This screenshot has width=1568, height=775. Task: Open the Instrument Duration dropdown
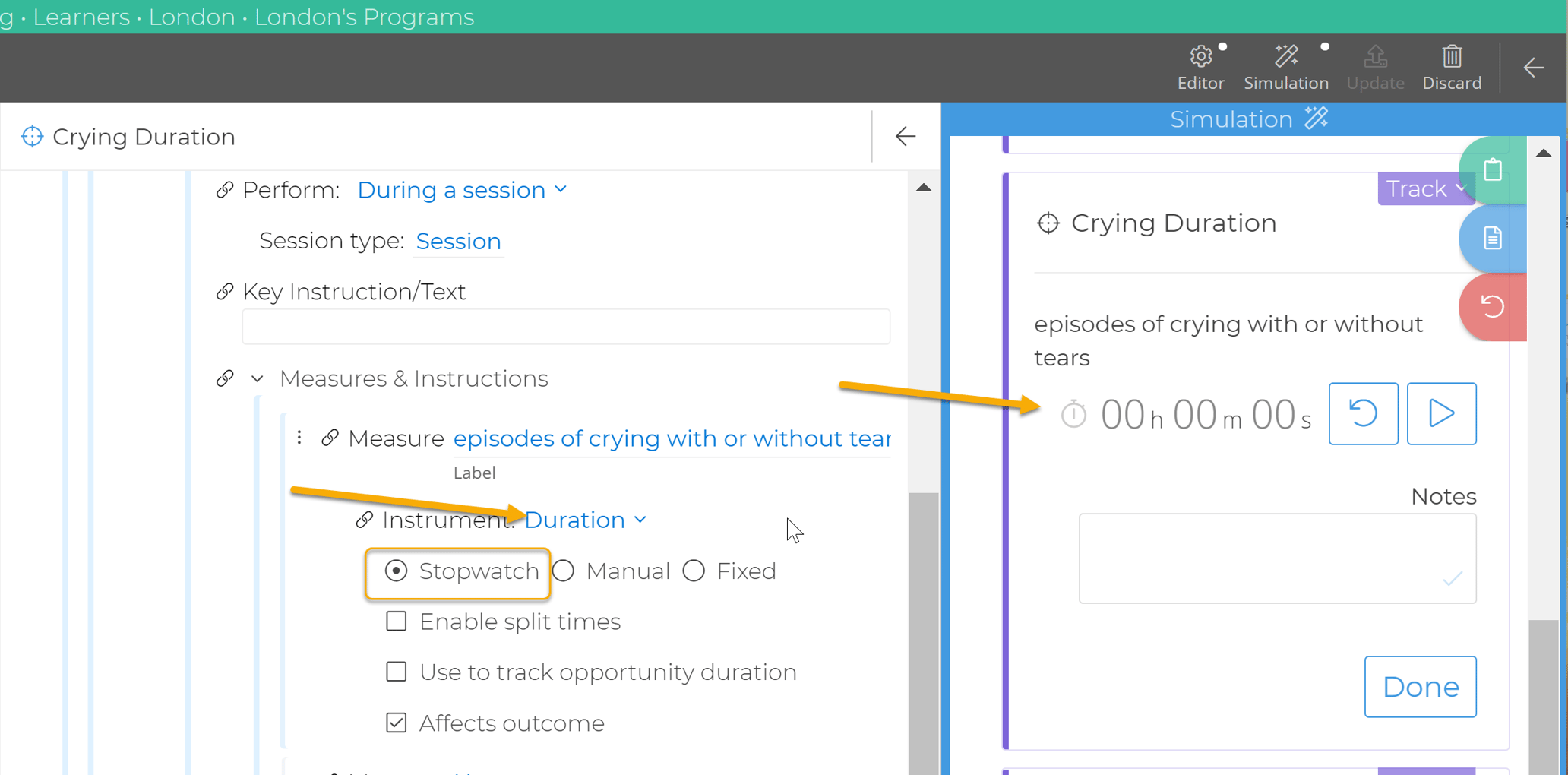coord(585,520)
